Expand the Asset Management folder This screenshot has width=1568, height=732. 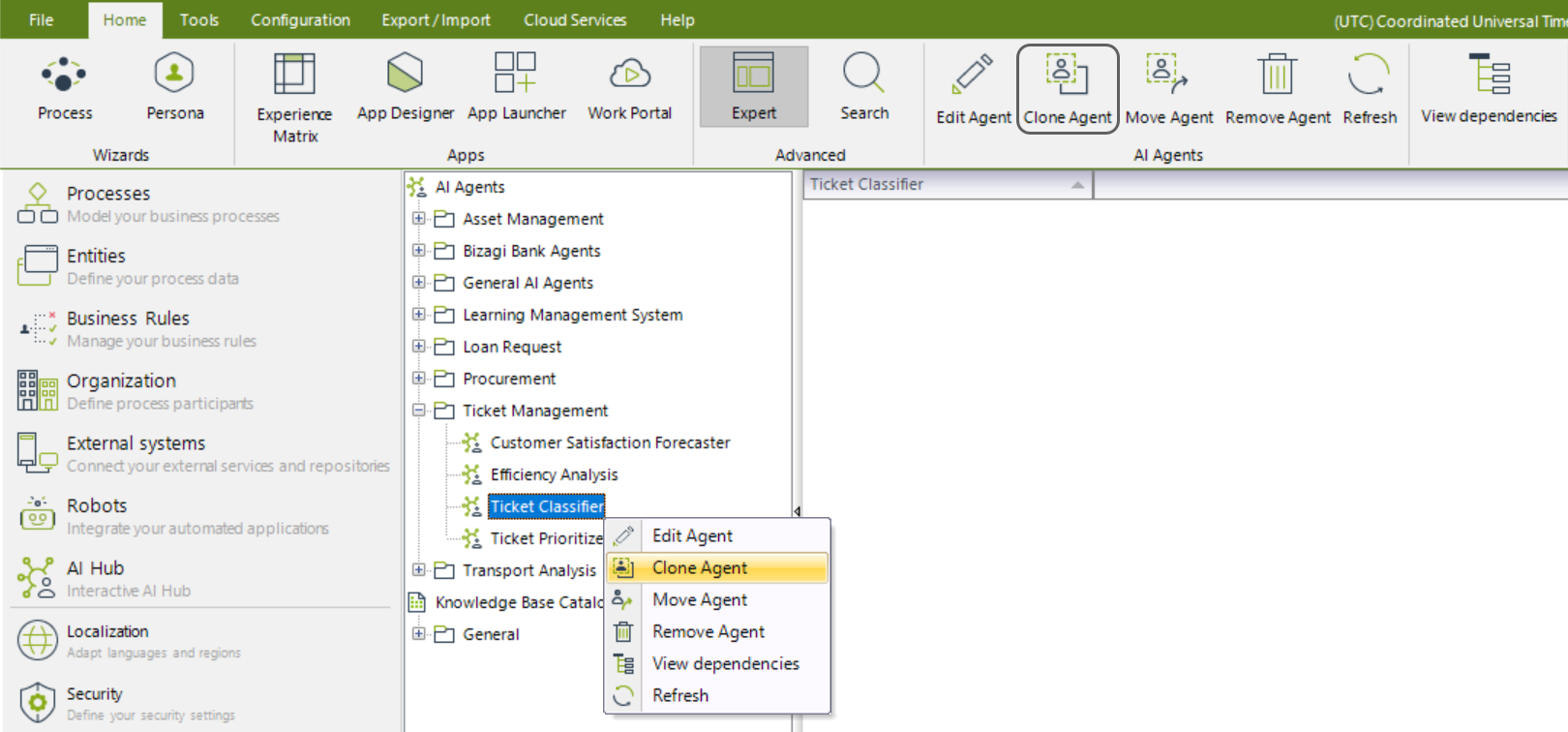point(419,219)
